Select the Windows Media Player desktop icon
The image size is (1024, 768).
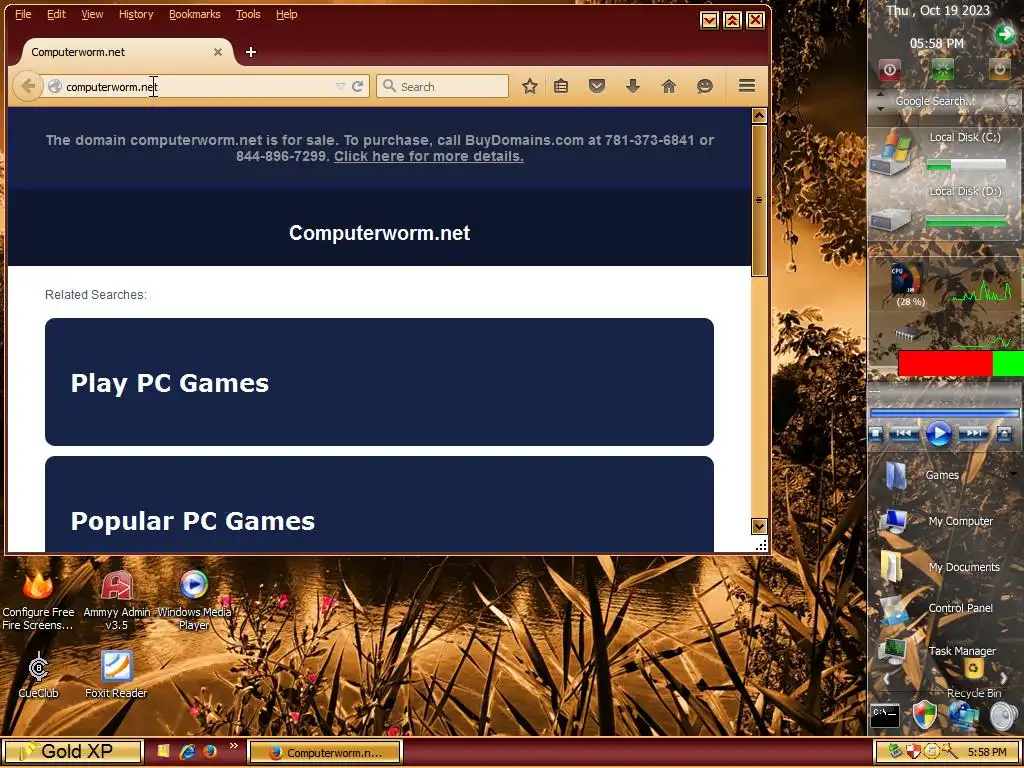(x=194, y=601)
